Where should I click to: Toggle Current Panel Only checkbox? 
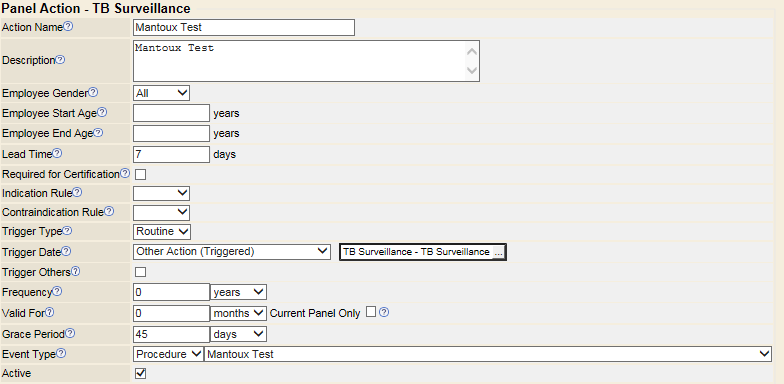tap(370, 312)
